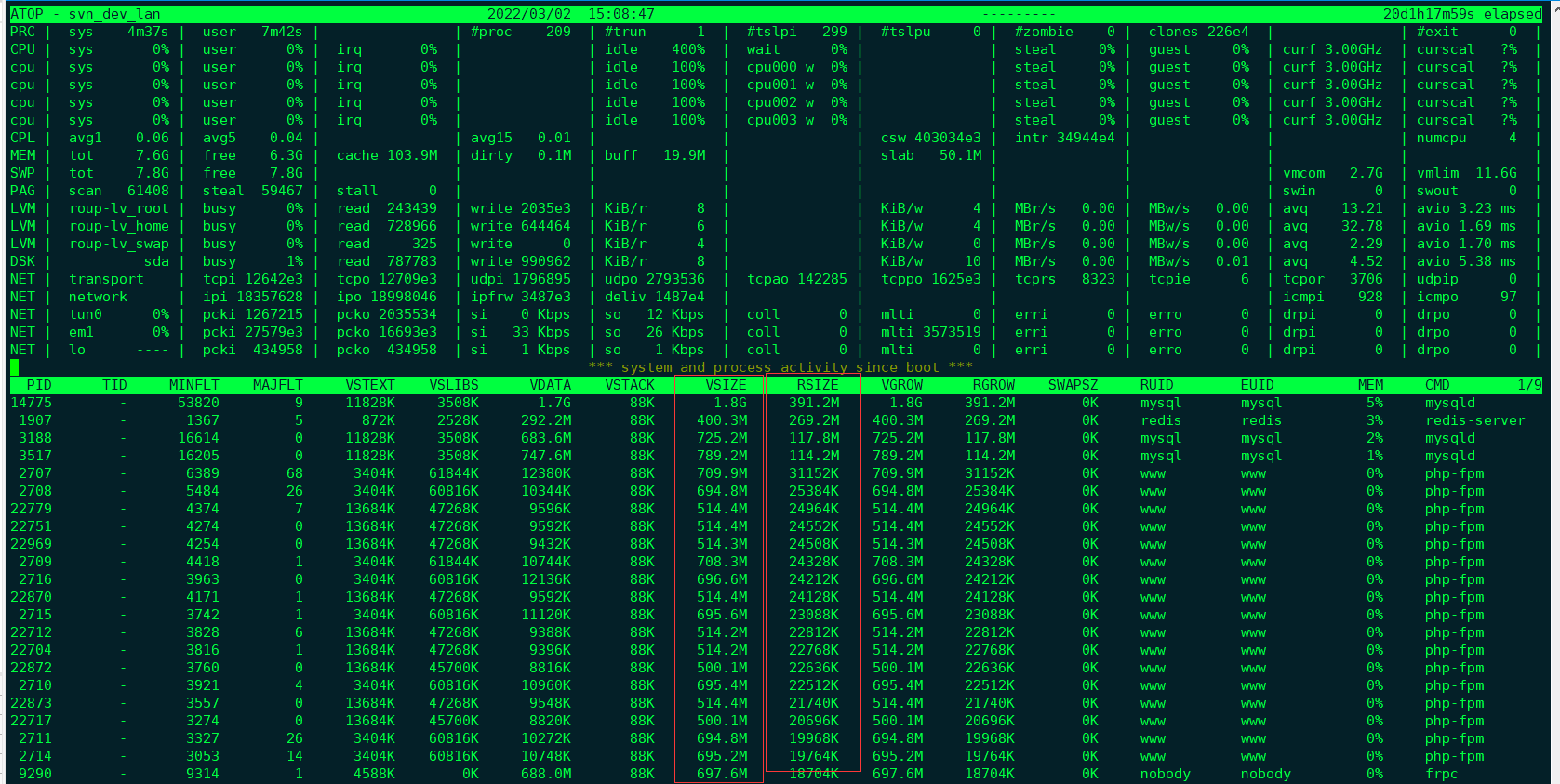Click the transport NET label
This screenshot has height=784, width=1560.
[106, 279]
